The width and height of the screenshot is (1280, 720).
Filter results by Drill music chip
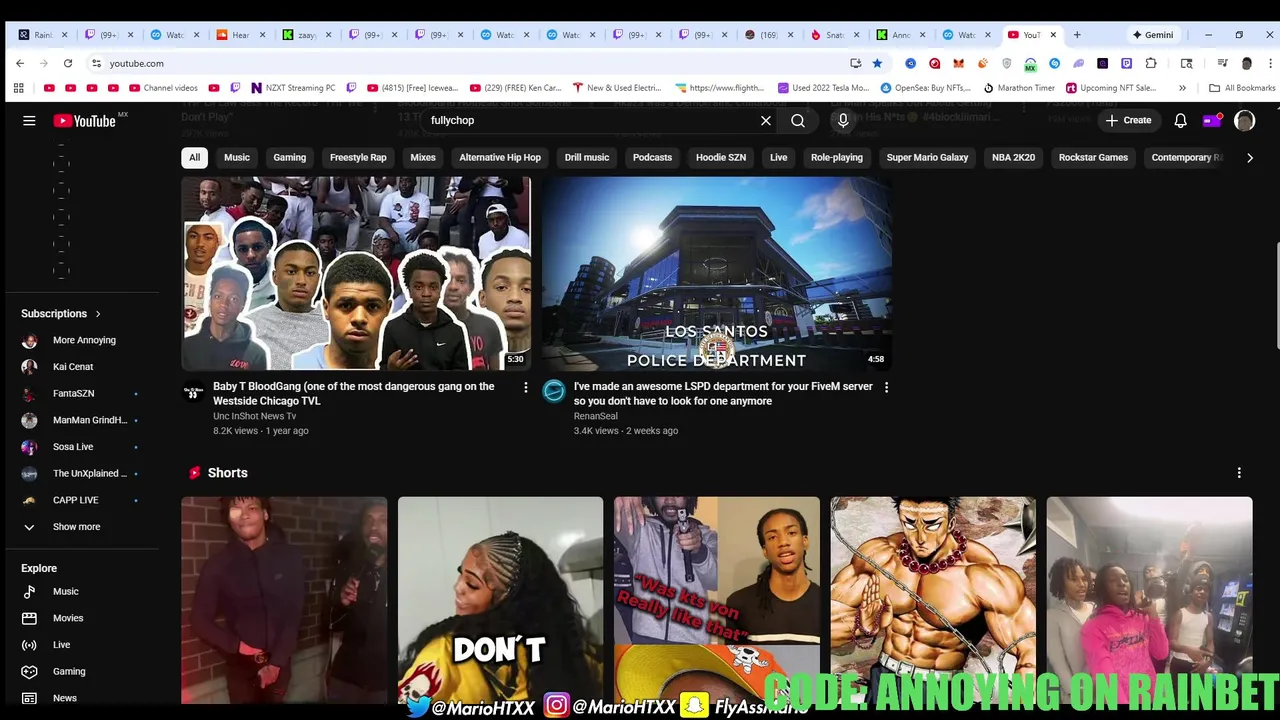click(587, 157)
